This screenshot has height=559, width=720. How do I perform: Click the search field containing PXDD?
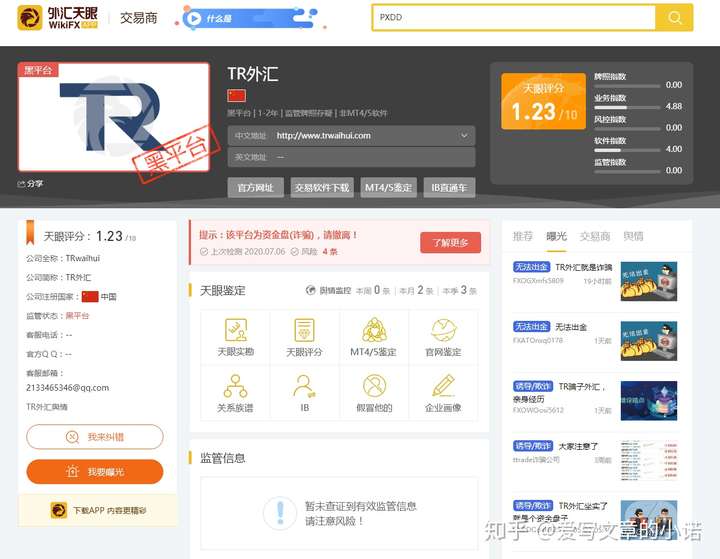click(x=514, y=17)
